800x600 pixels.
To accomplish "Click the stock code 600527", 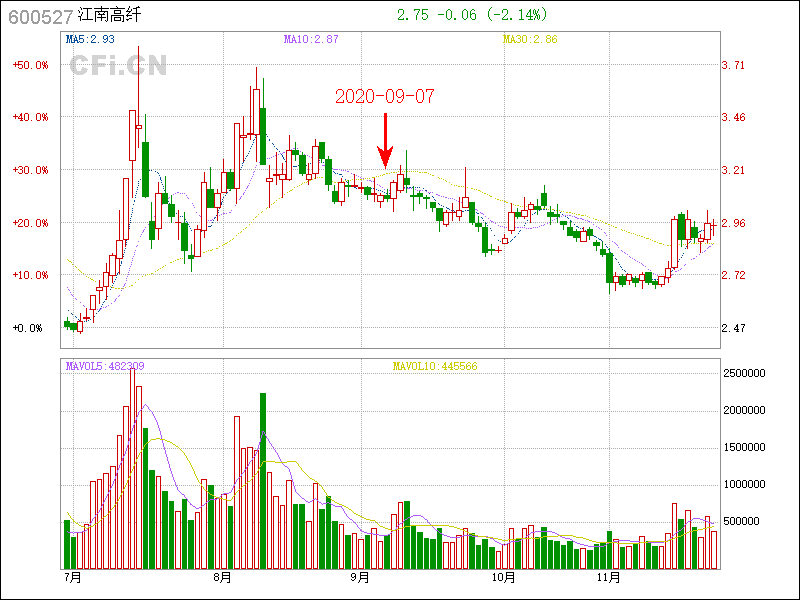I will coord(40,16).
